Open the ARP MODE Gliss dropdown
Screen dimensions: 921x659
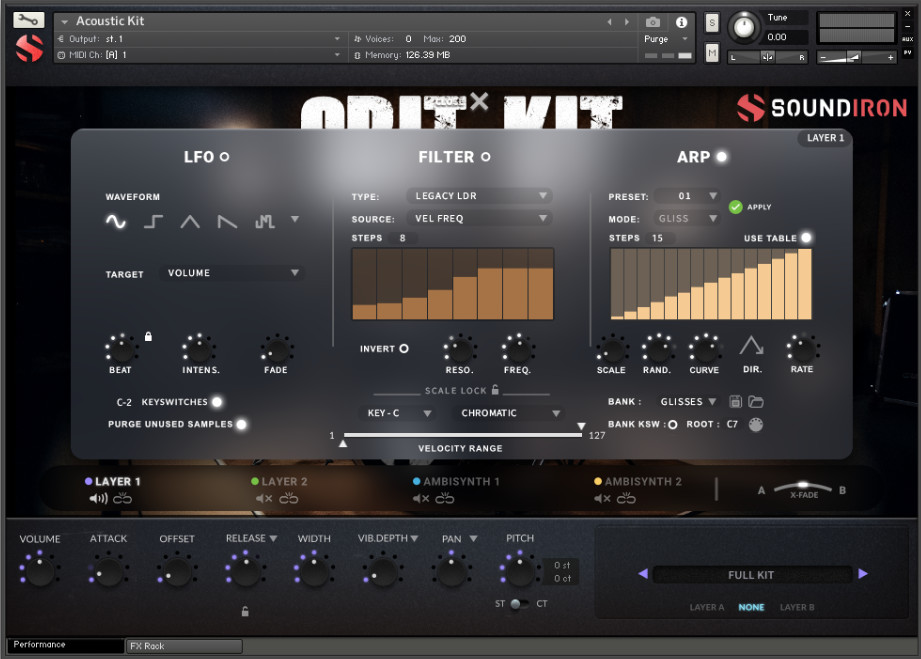687,218
